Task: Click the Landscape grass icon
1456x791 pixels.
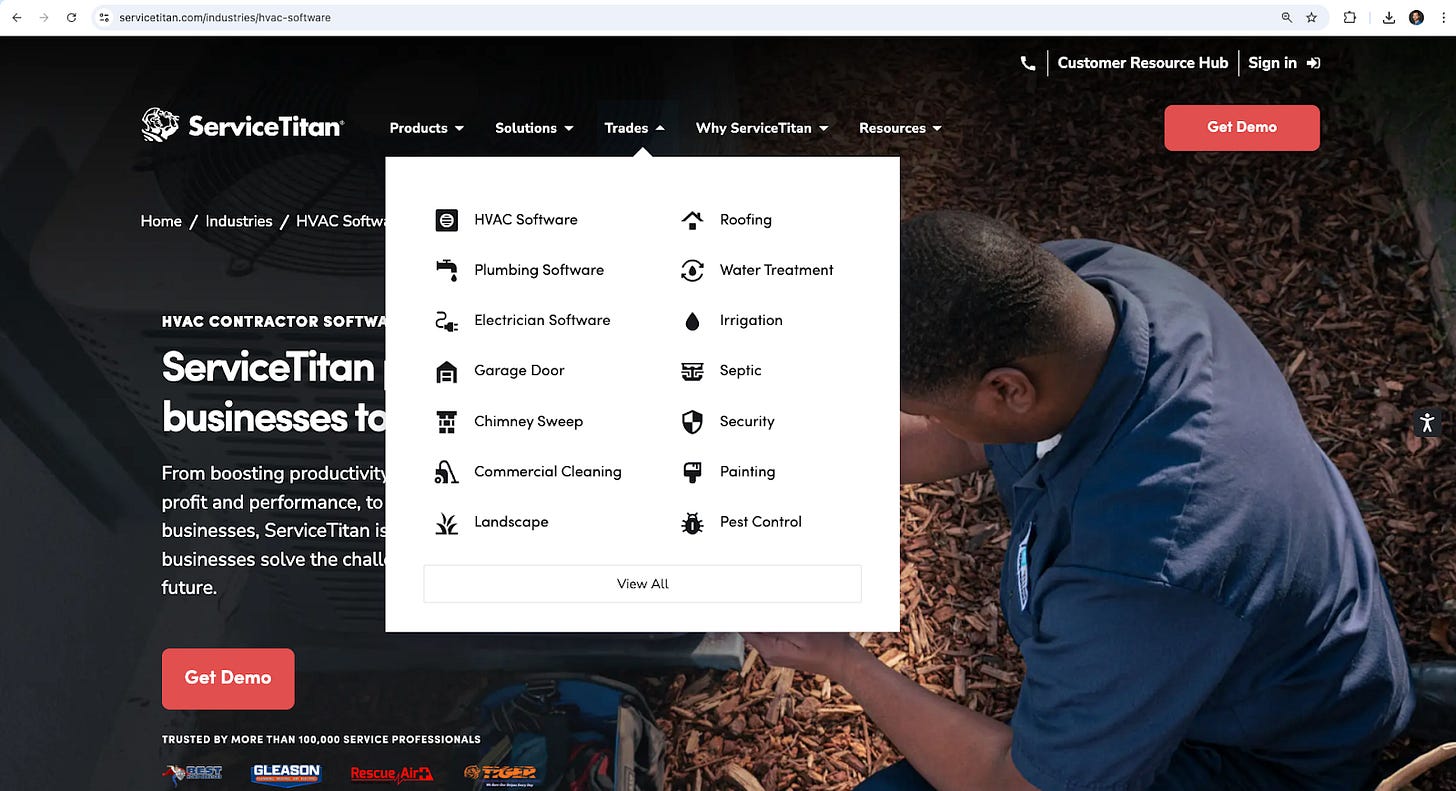Action: click(447, 523)
